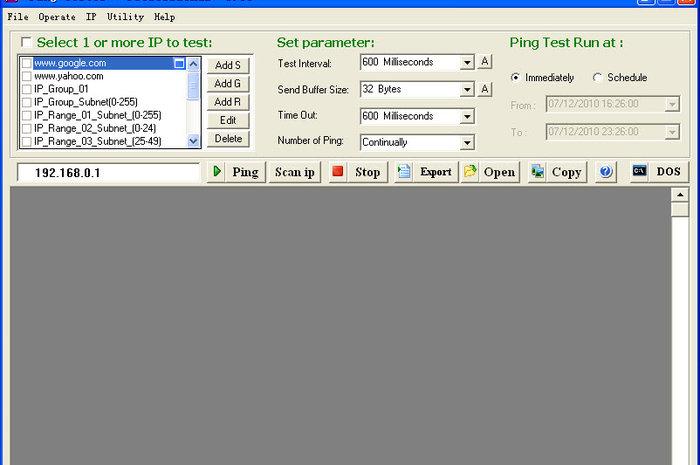Select the IP_Range_02_Subnet_(0-24) entry
700x465 pixels.
tap(95, 129)
